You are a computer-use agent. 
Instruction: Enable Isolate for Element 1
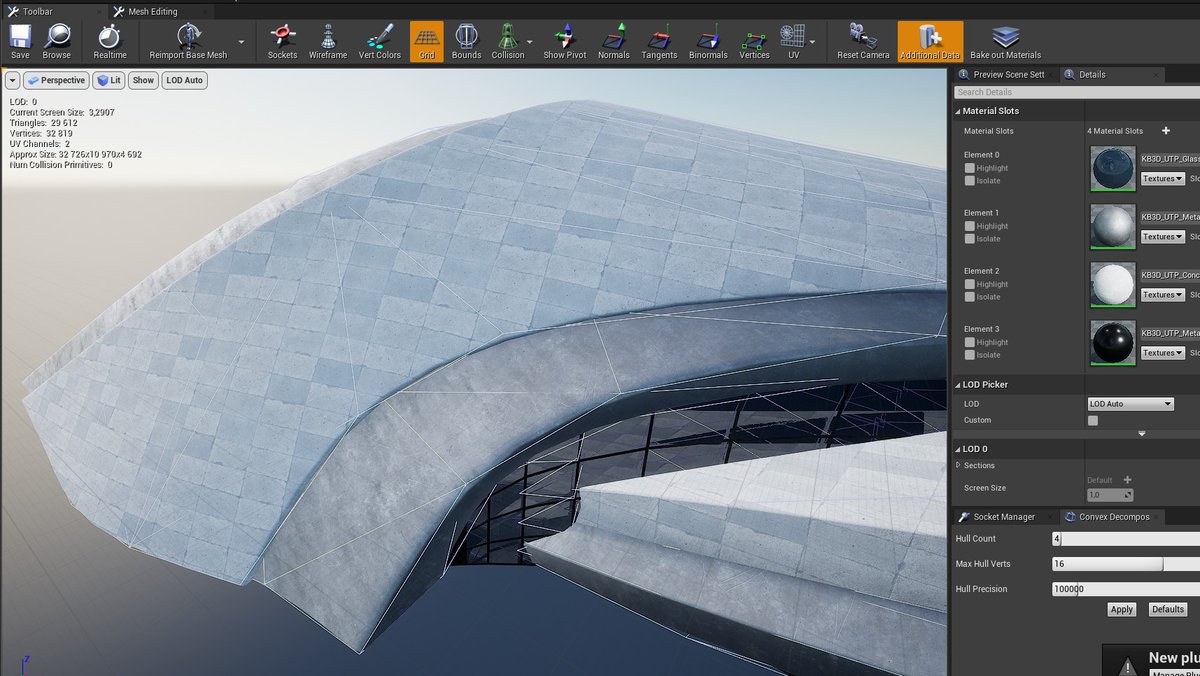point(969,239)
